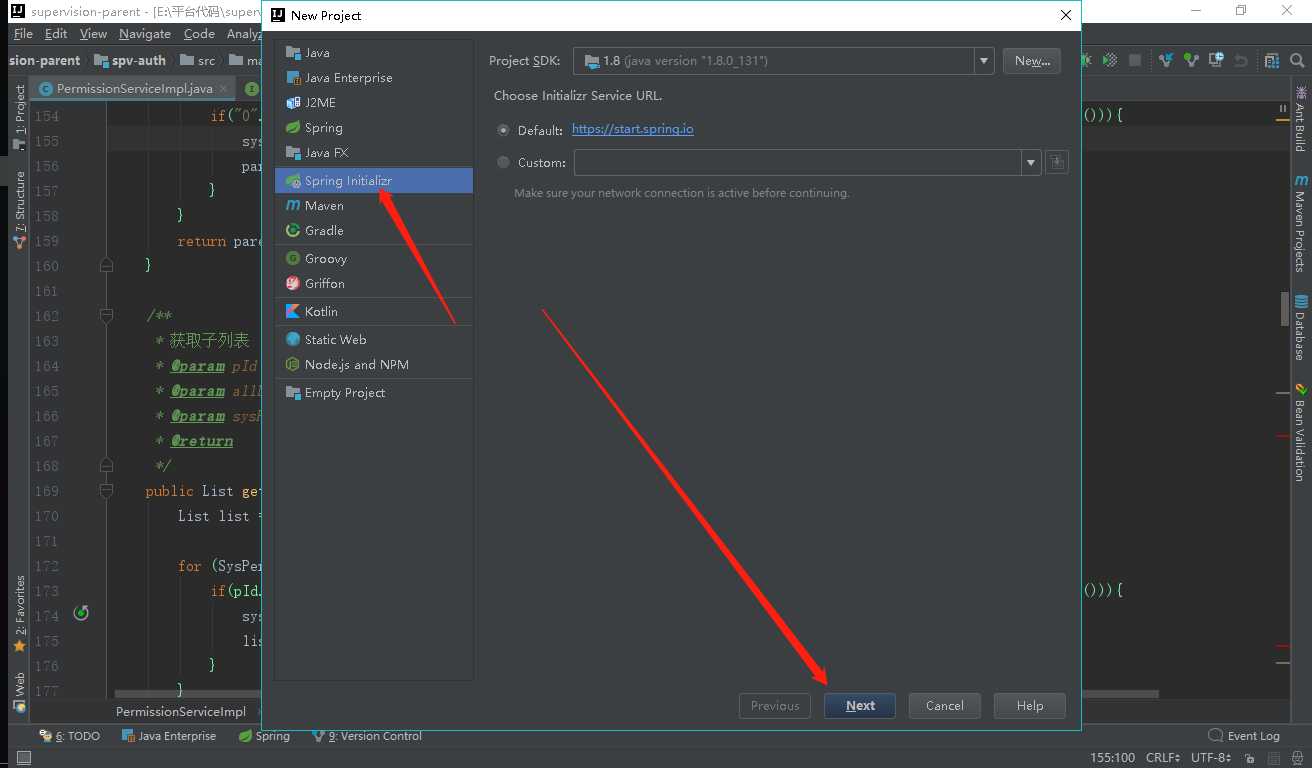
Task: Select the Spring project type
Action: coord(373,128)
